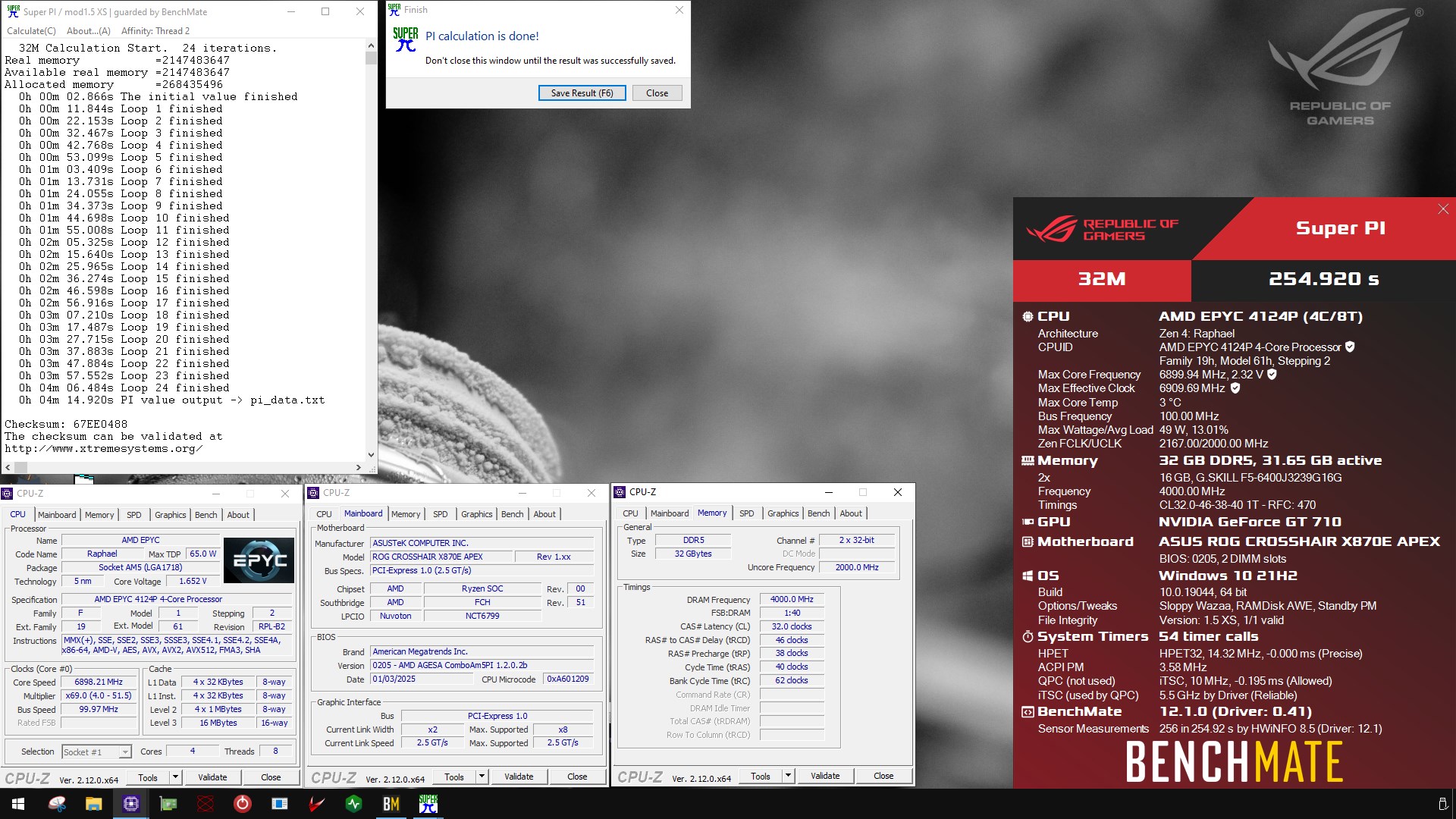Screen dimensions: 1456x819
Task: Open the green hexagon pulse monitor icon
Action: [x=354, y=804]
